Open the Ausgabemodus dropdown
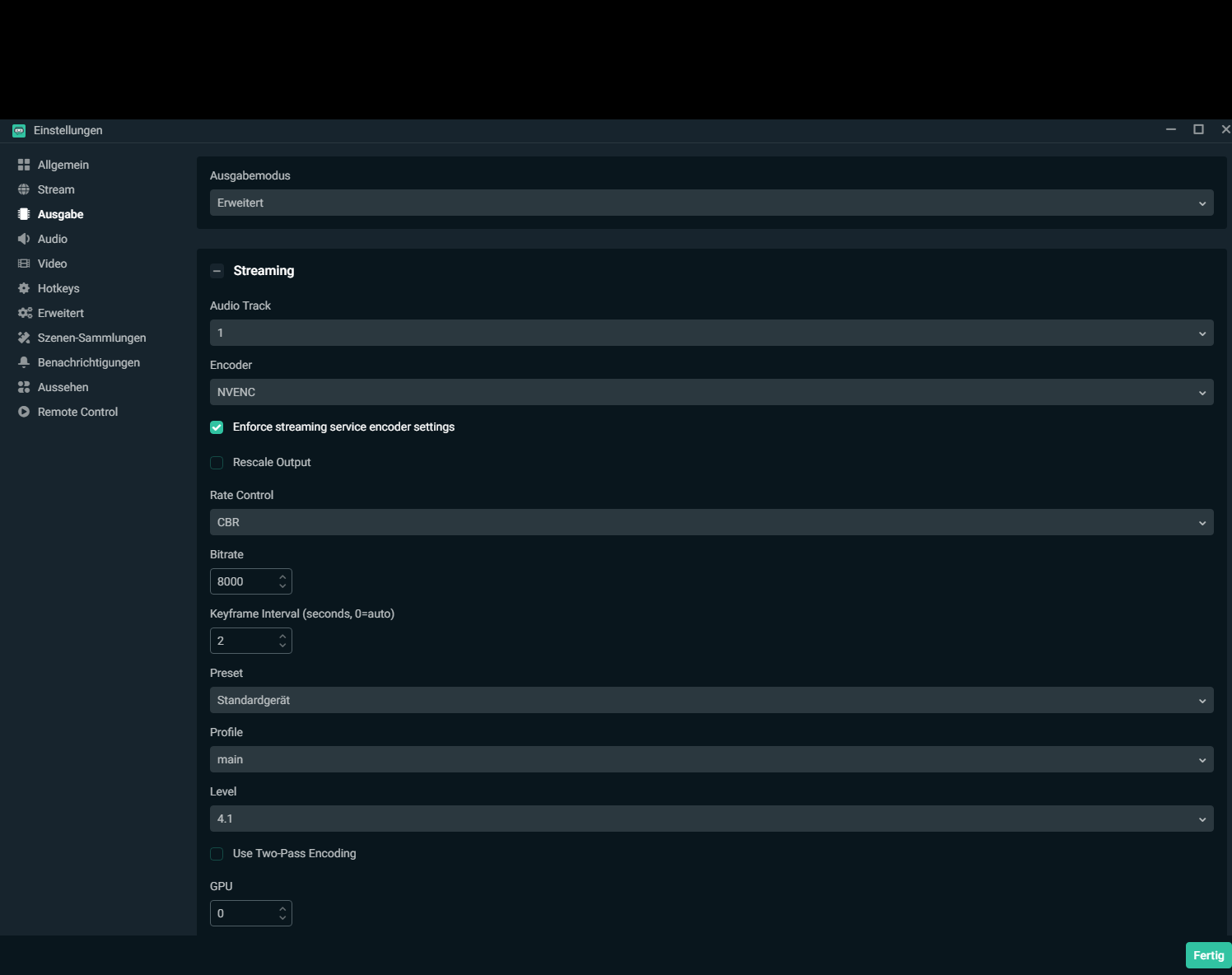 click(711, 203)
